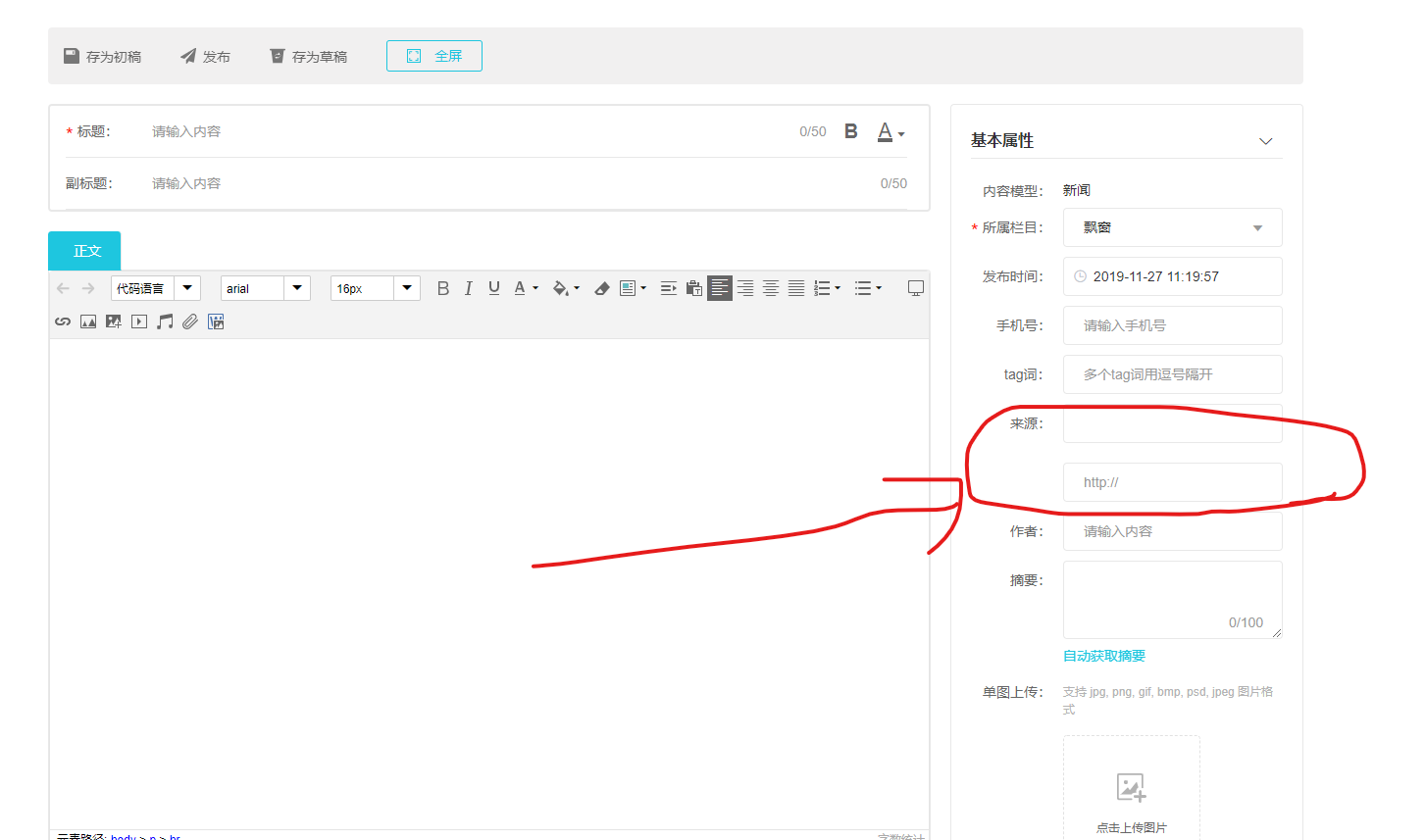Open the multiple image upload tool
The width and height of the screenshot is (1425, 840).
[114, 321]
